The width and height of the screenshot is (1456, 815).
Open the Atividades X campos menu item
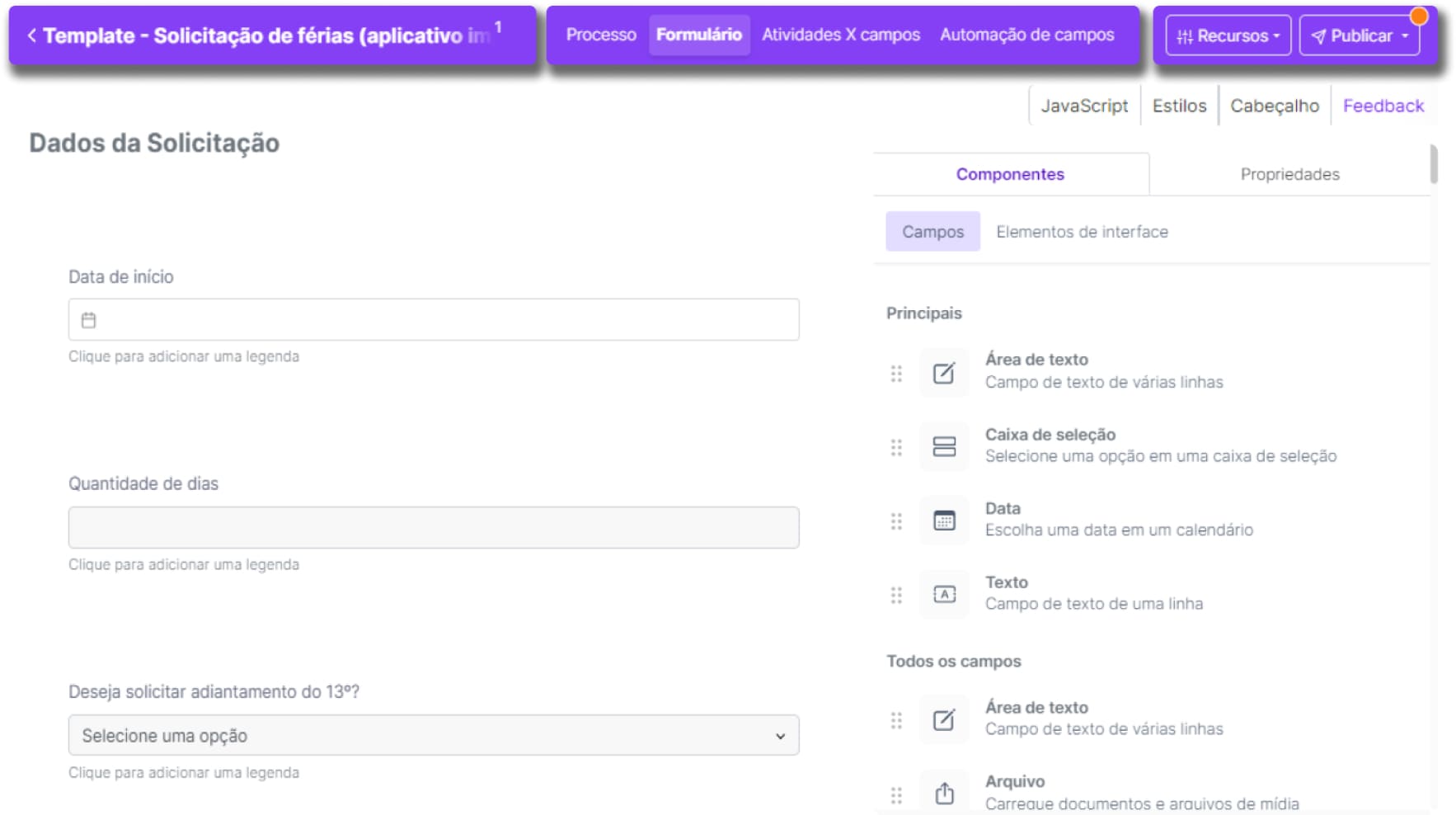[841, 35]
